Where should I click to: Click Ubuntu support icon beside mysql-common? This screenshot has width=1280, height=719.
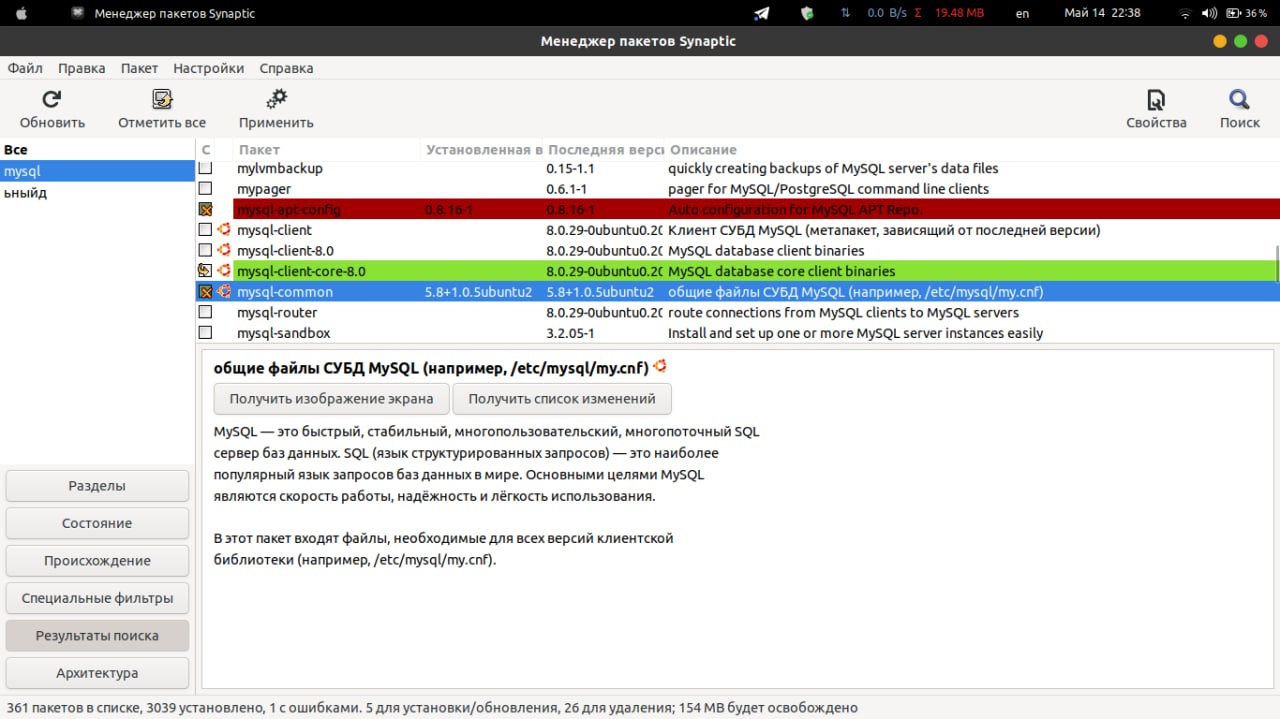tap(224, 291)
